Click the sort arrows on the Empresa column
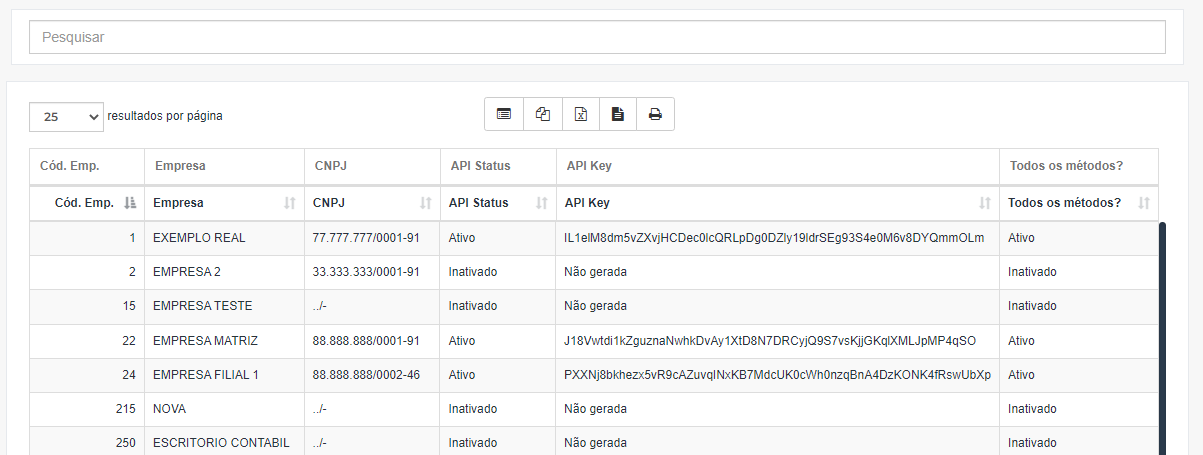1203x455 pixels. [x=290, y=203]
